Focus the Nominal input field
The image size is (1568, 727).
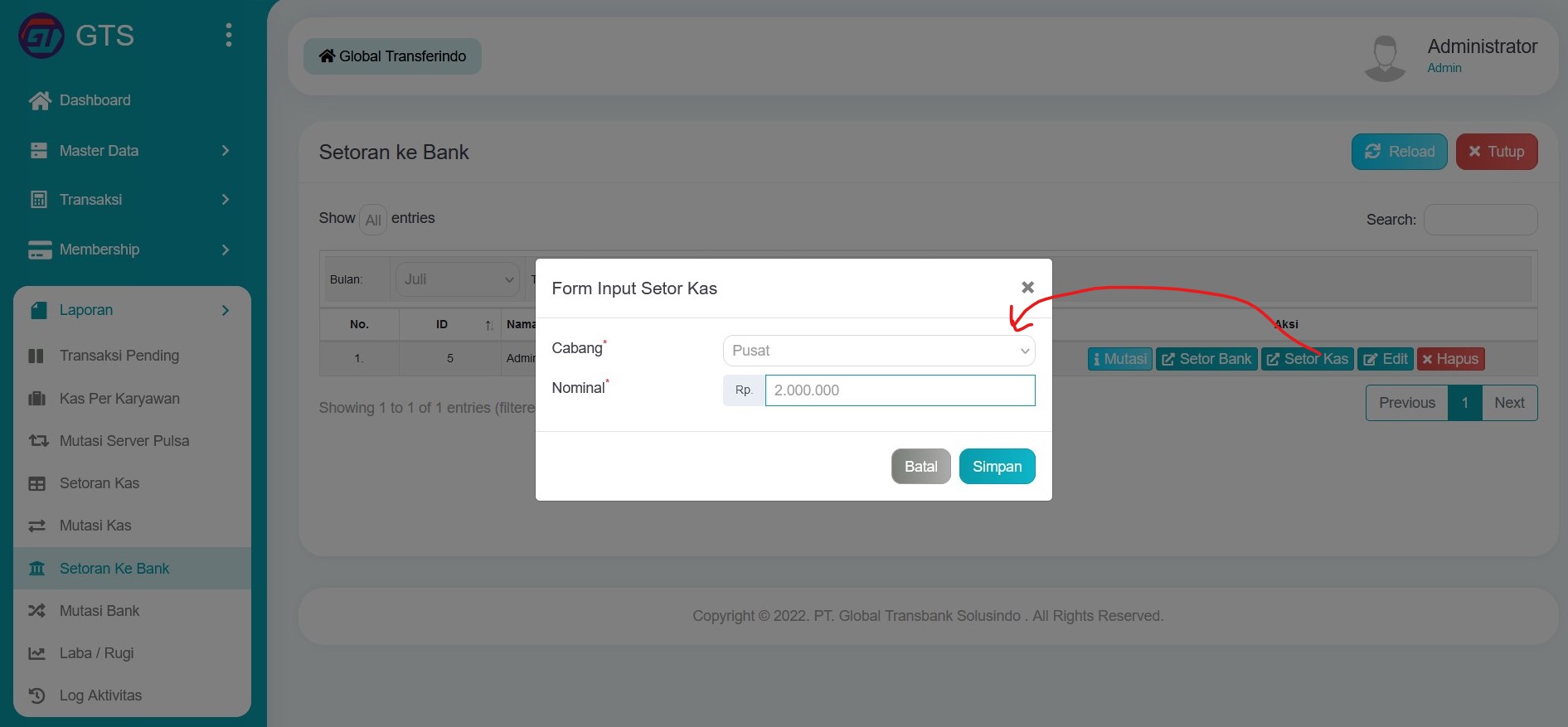point(900,390)
